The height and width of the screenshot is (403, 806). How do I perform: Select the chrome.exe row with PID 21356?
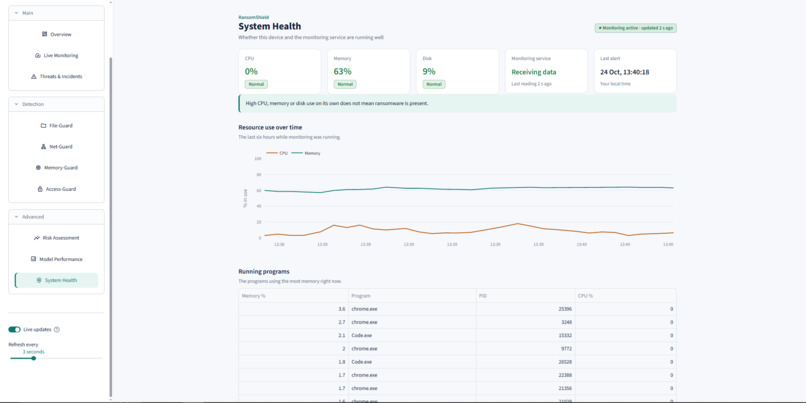point(457,388)
